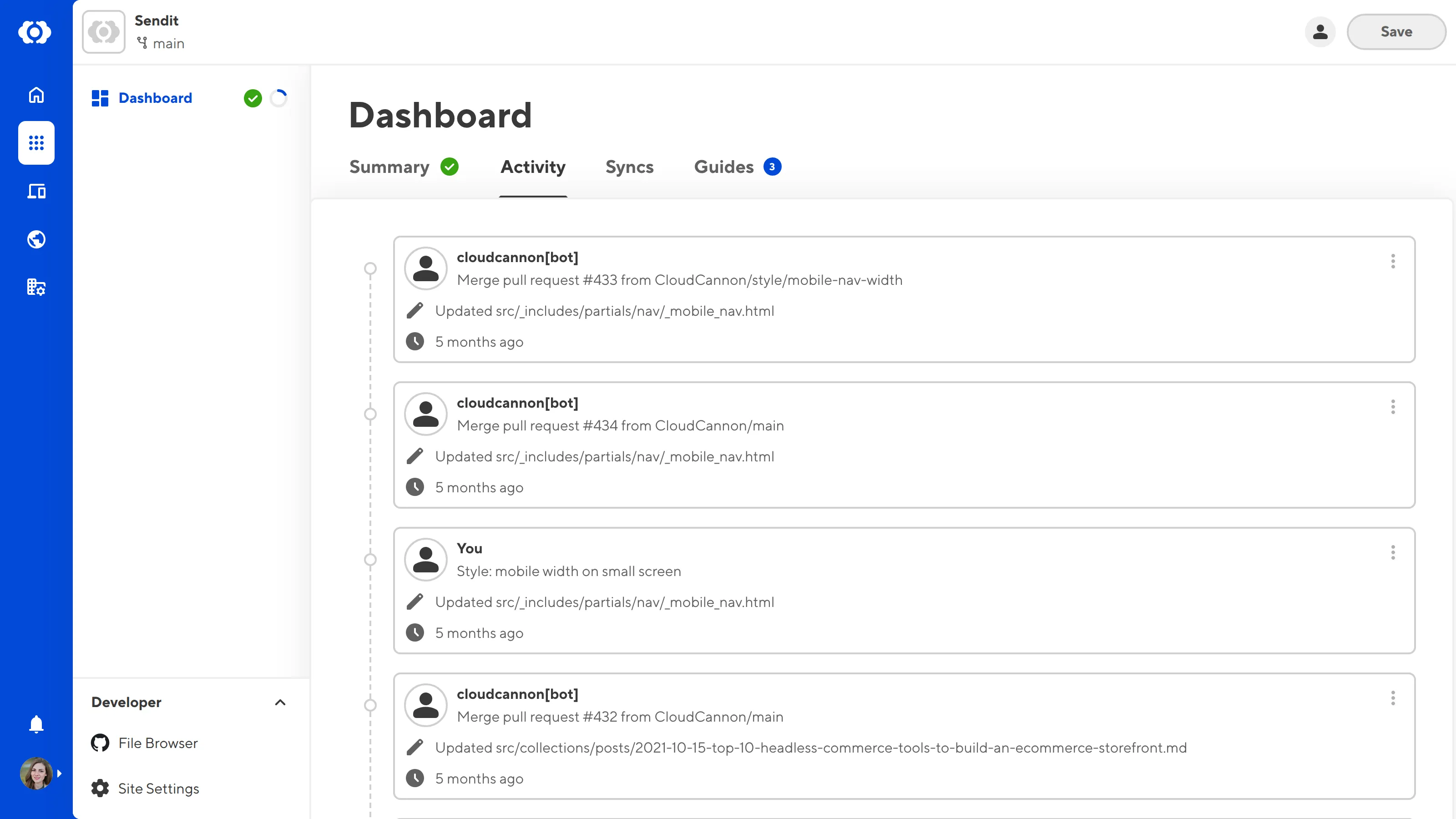Open organization settings via the building icon
Screen dimensions: 1456x819
(35, 287)
